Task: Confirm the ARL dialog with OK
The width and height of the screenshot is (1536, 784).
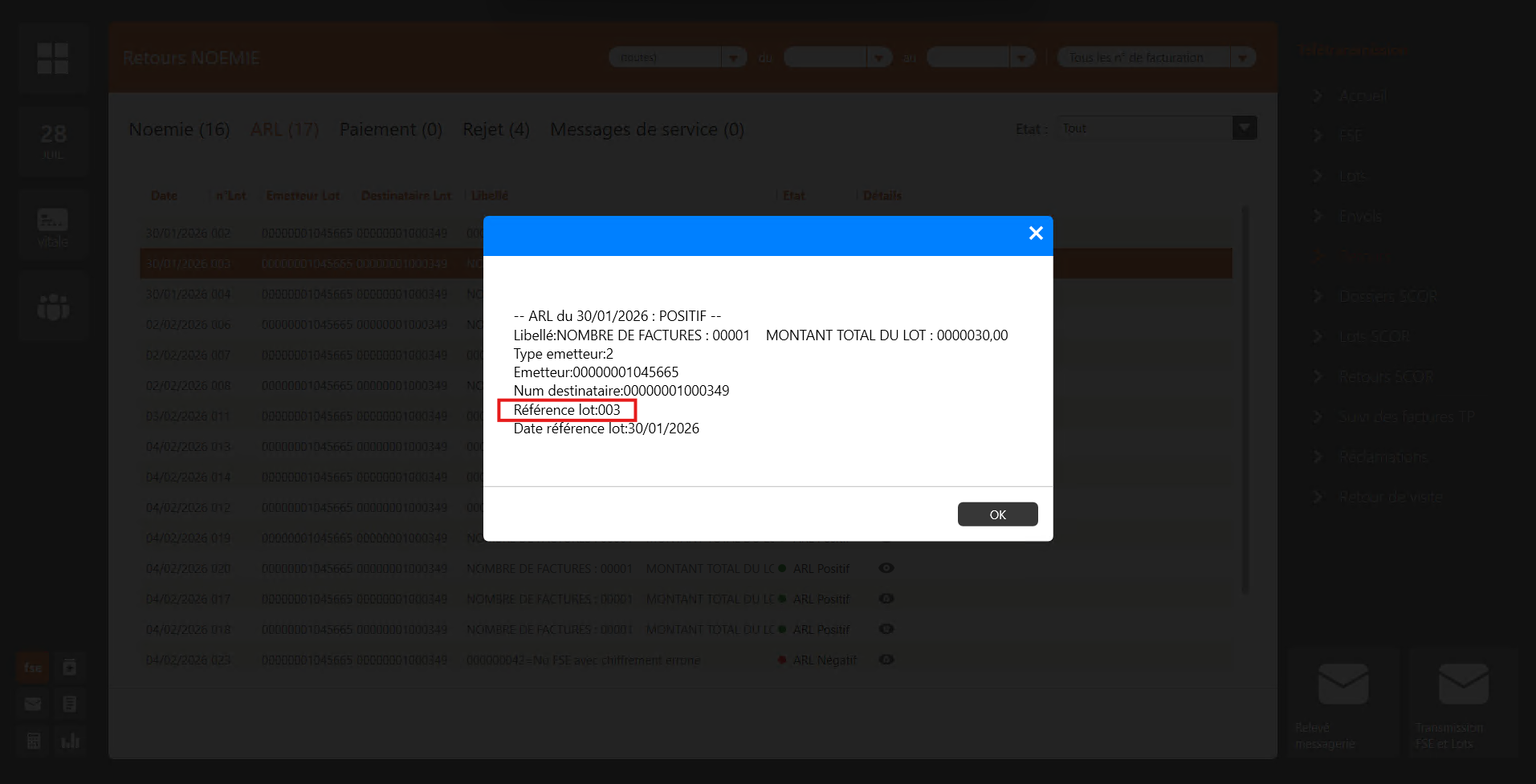Action: (997, 514)
